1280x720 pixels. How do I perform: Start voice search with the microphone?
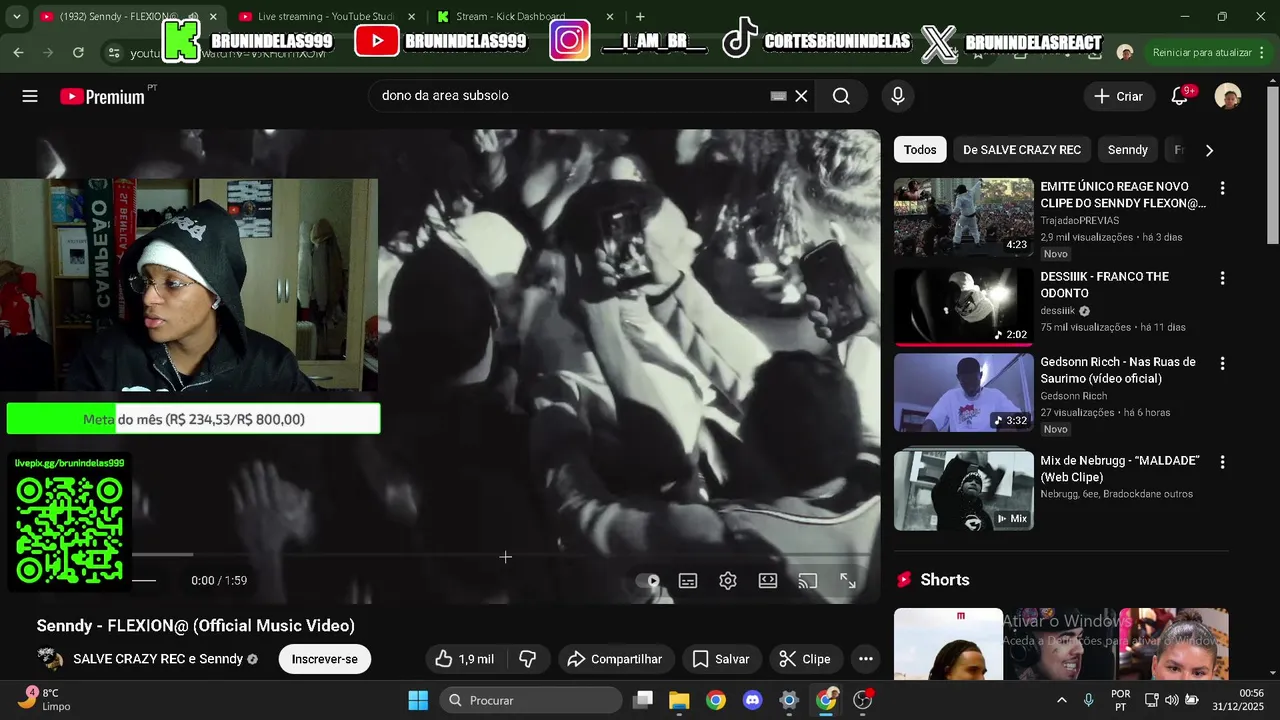tap(898, 96)
